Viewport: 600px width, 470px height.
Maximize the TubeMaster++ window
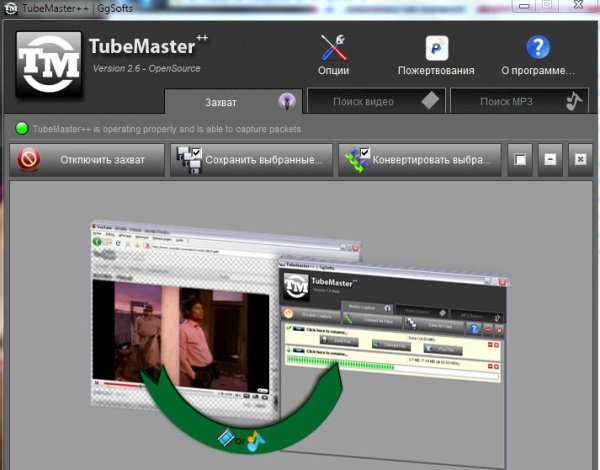point(547,5)
